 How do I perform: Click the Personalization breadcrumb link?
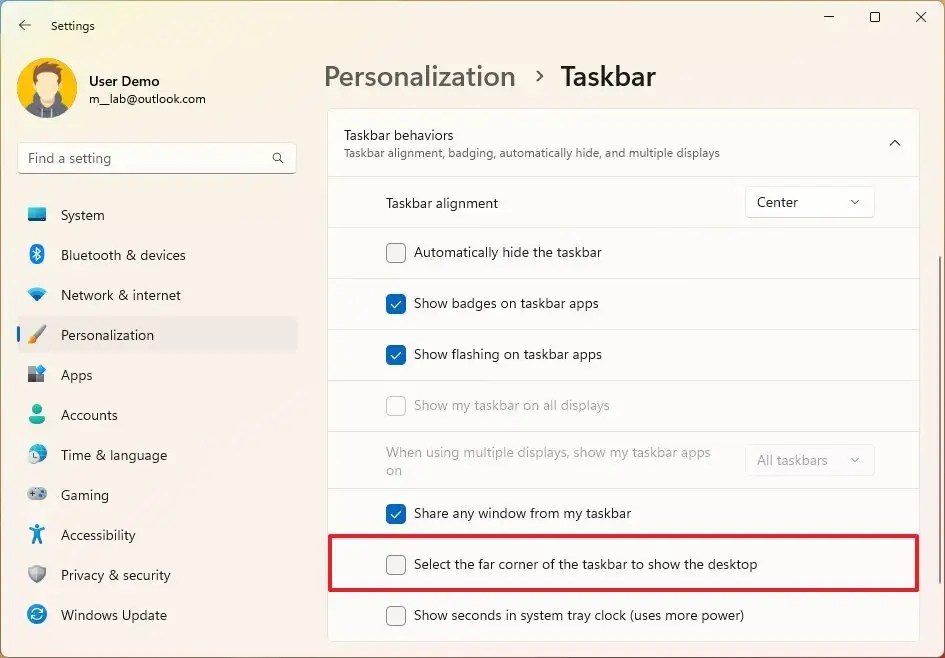pos(419,76)
